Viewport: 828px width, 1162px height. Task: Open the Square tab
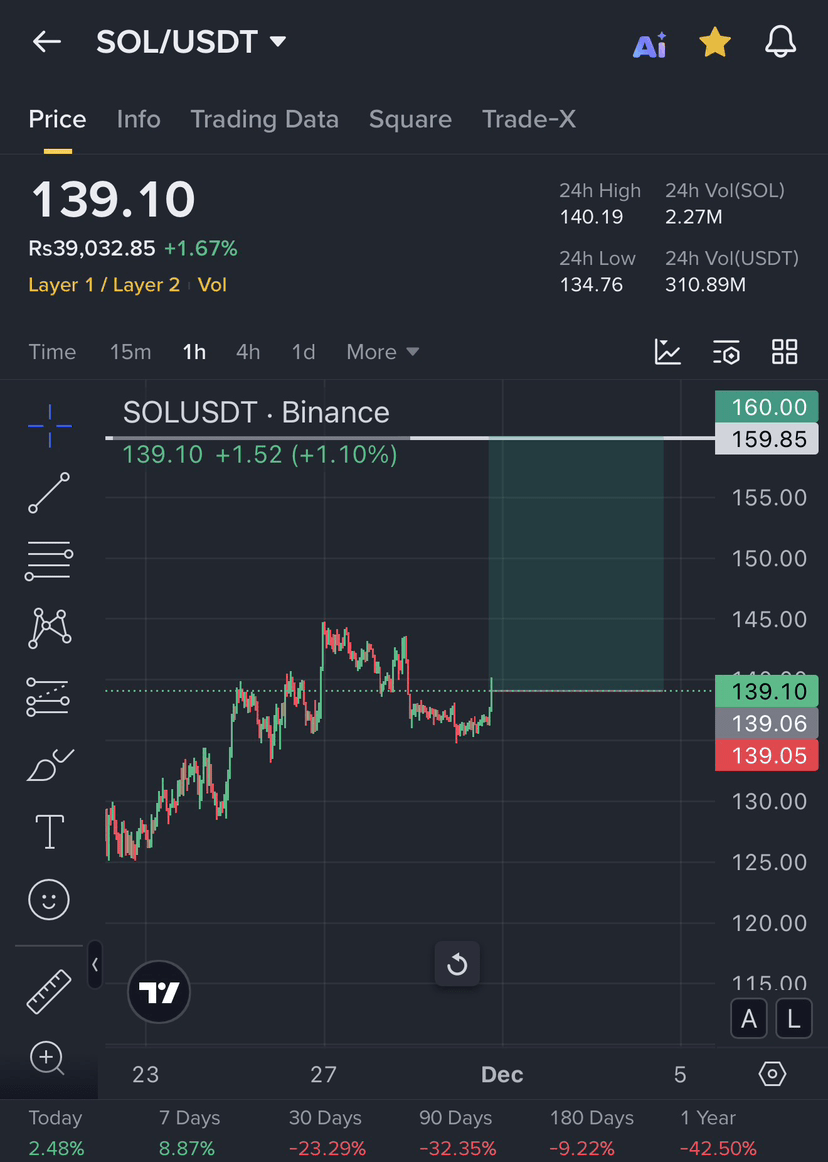[410, 119]
